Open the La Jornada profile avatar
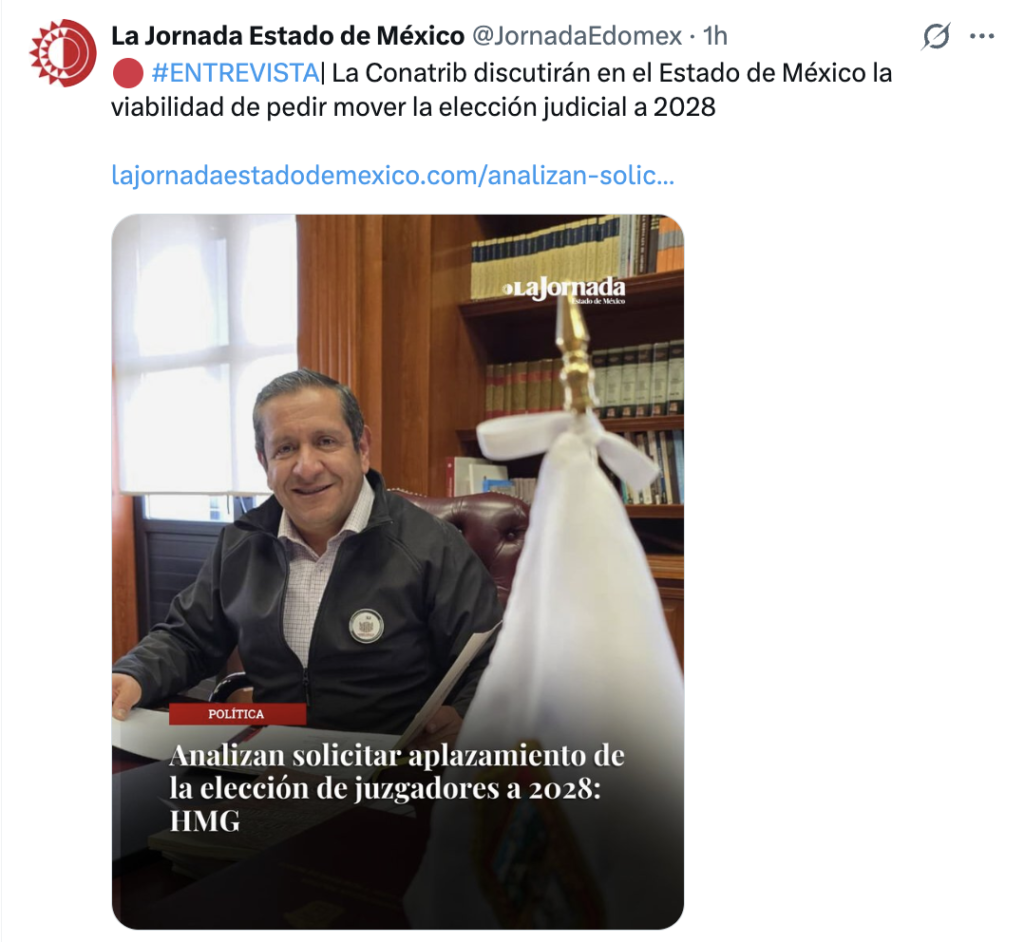 tap(63, 53)
